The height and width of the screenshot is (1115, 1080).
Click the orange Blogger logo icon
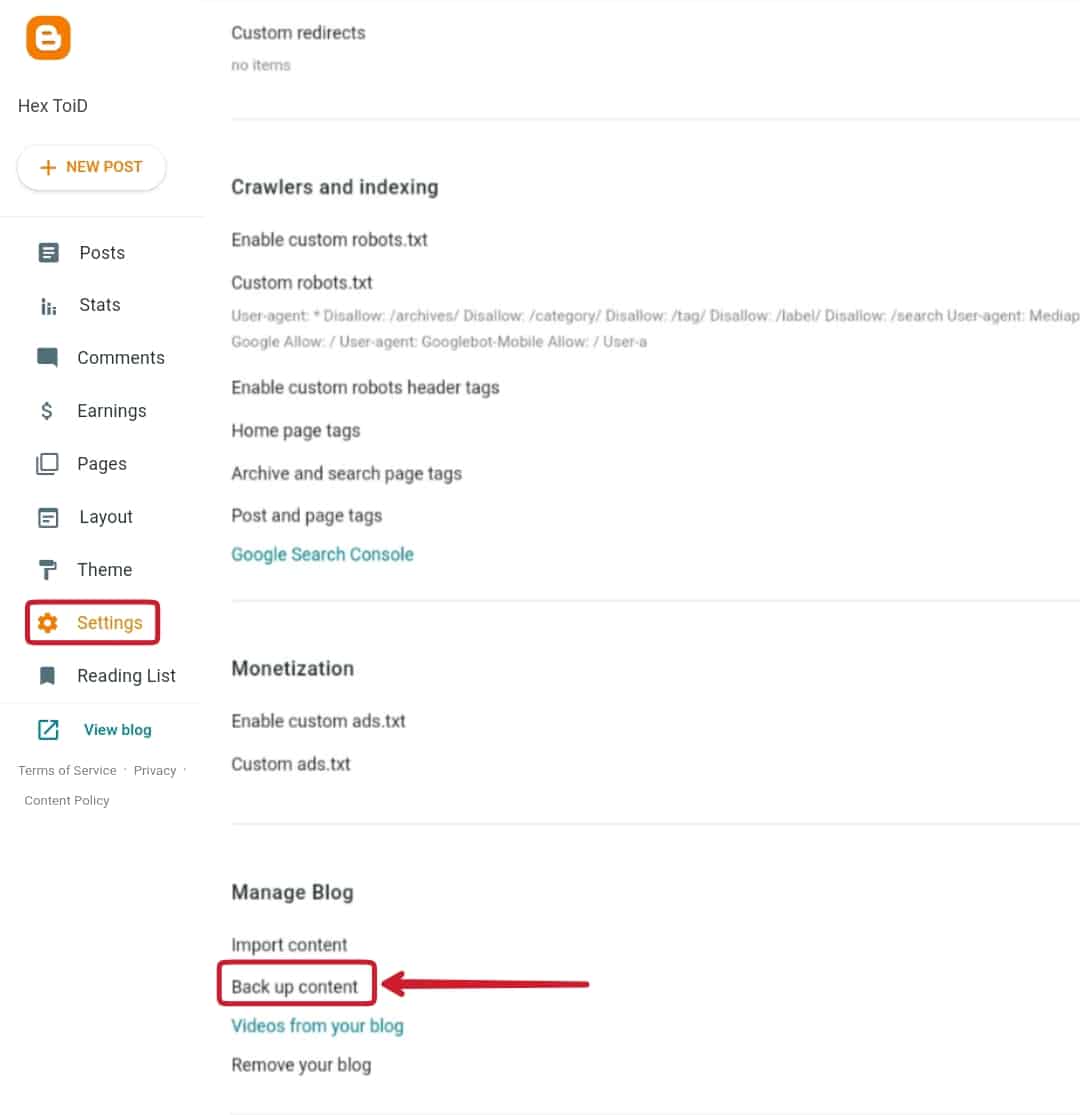48,38
